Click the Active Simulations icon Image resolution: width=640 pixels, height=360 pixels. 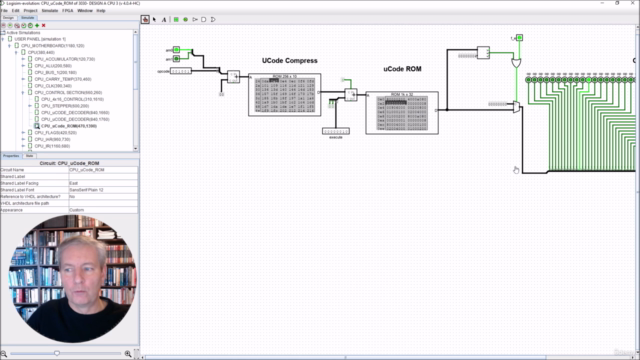(3, 33)
